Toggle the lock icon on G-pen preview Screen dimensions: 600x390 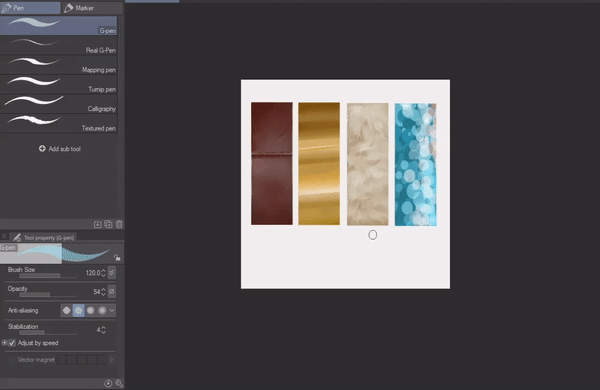(x=117, y=258)
